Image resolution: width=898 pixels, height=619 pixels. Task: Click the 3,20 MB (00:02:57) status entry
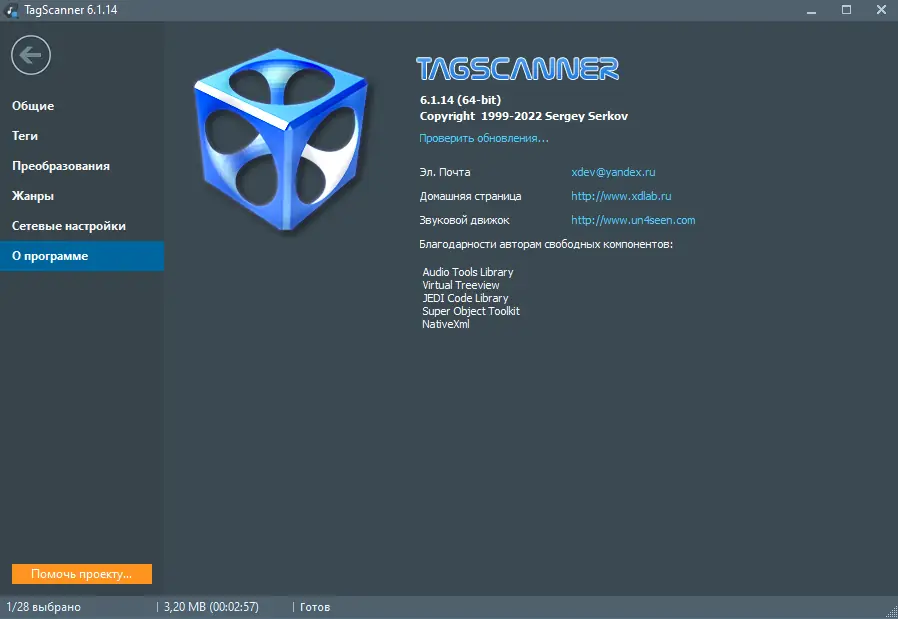pos(211,607)
